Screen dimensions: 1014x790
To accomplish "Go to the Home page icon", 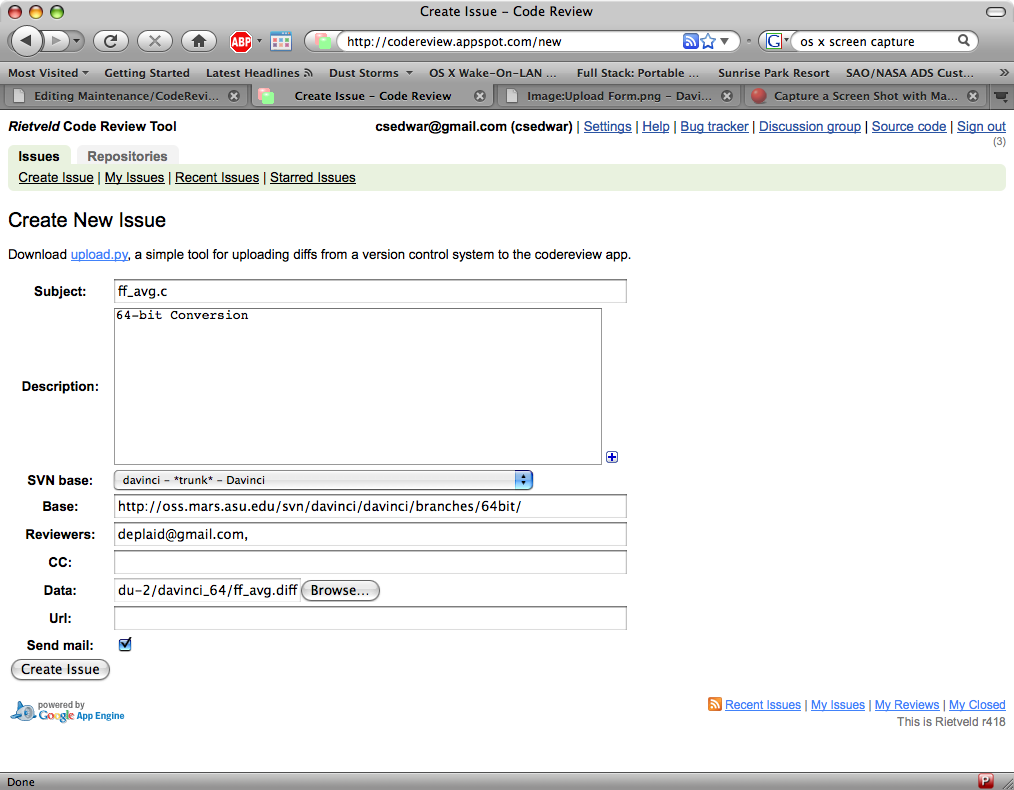I will tap(199, 41).
